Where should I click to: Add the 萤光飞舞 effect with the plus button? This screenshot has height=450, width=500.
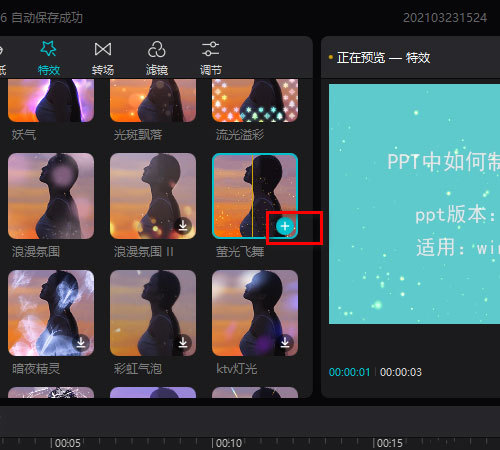pos(285,227)
